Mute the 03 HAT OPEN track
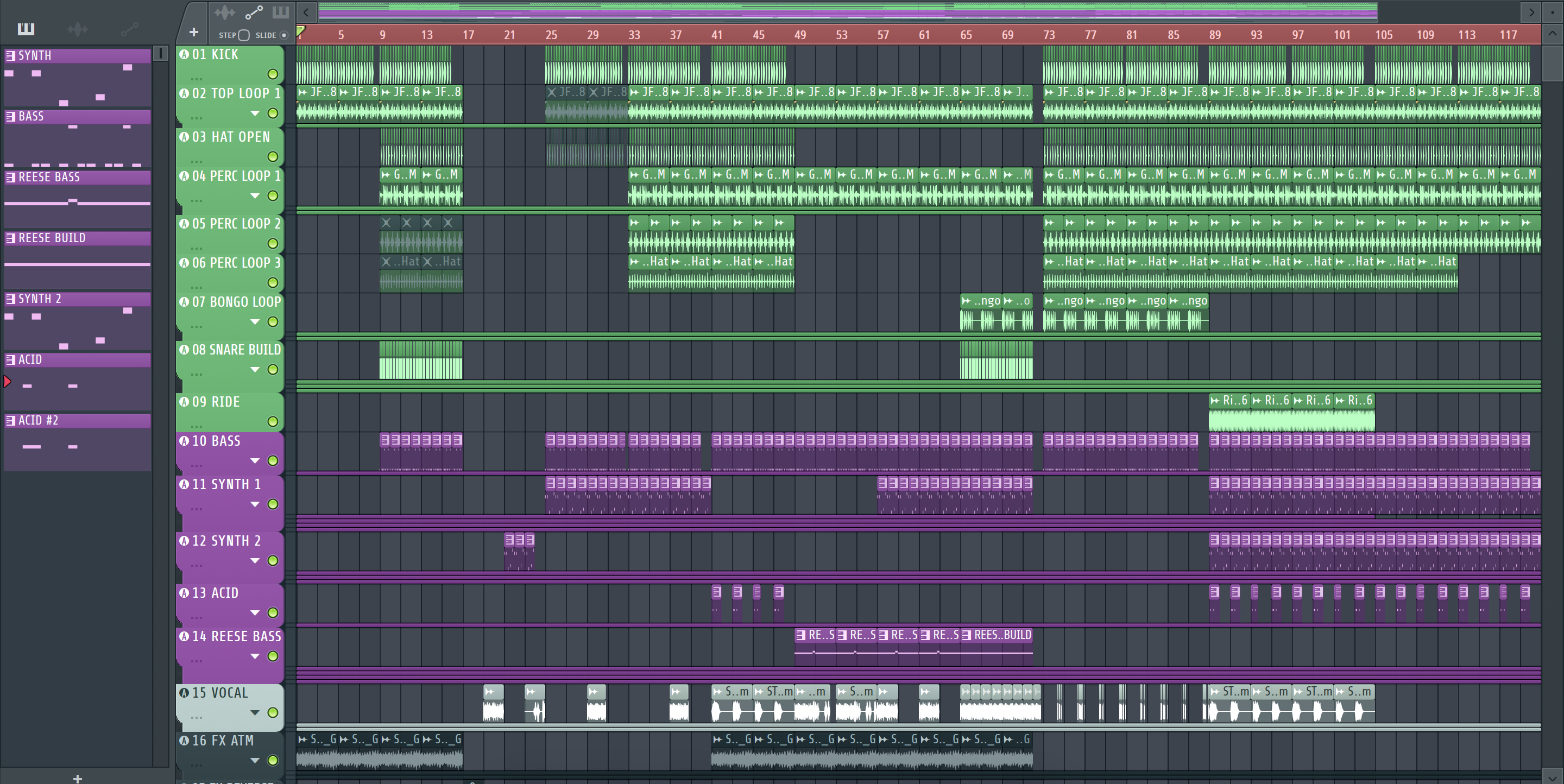The image size is (1564, 784). (273, 156)
